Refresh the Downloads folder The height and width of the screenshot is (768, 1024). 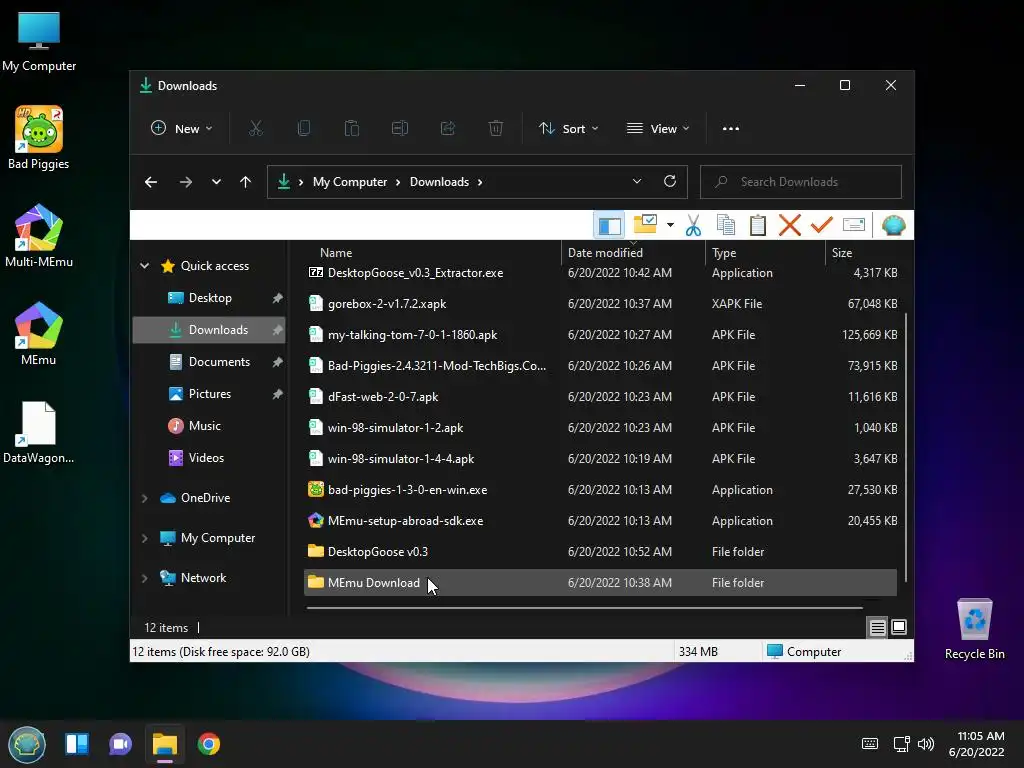coord(670,182)
